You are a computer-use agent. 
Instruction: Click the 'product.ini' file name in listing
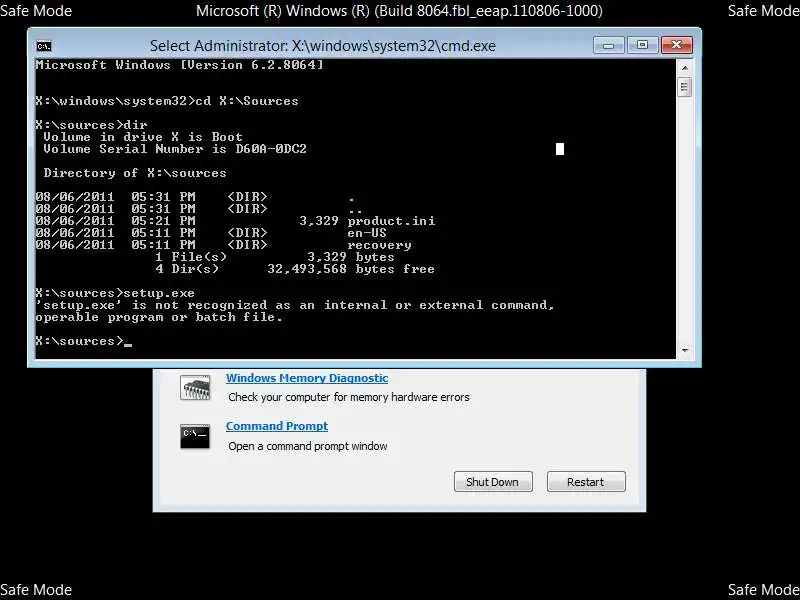pyautogui.click(x=391, y=221)
